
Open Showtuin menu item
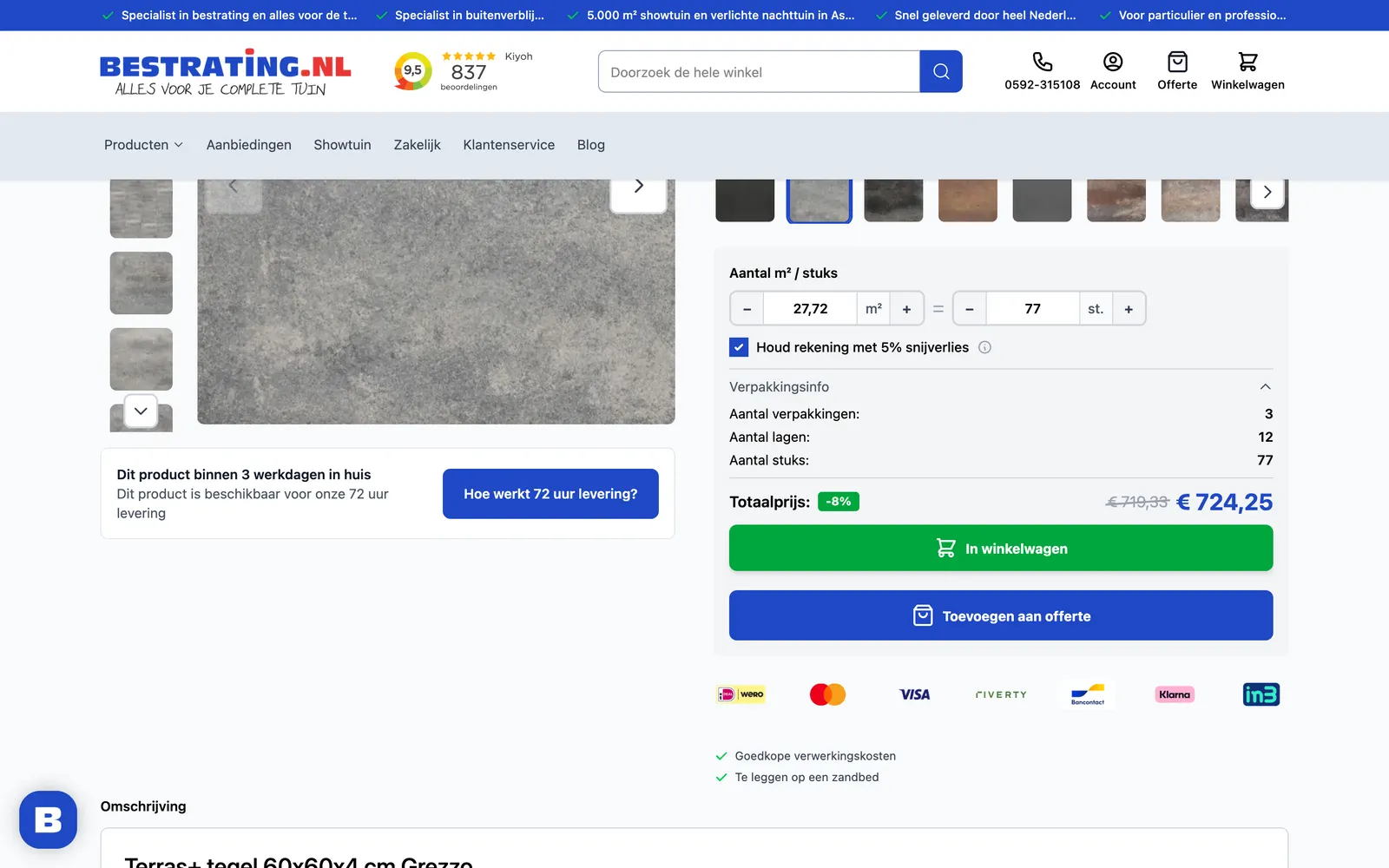pyautogui.click(x=342, y=145)
